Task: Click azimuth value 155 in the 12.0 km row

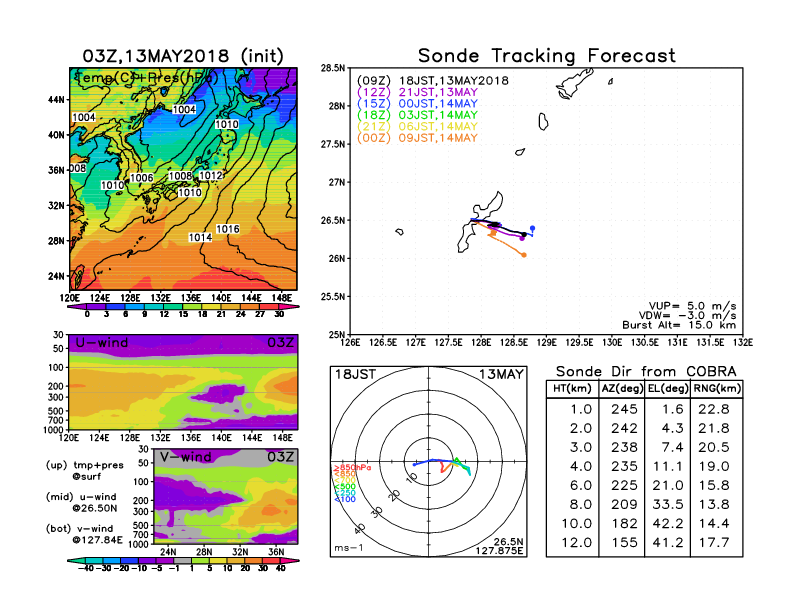Action: point(624,543)
